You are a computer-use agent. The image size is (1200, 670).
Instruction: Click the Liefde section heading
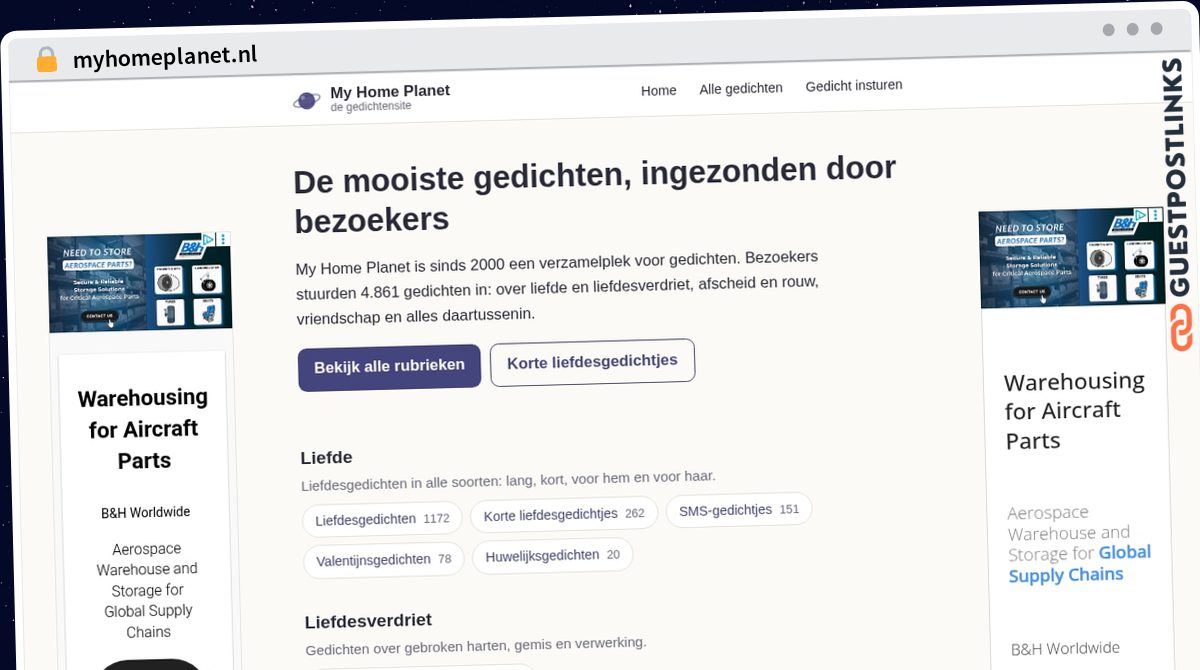(326, 458)
